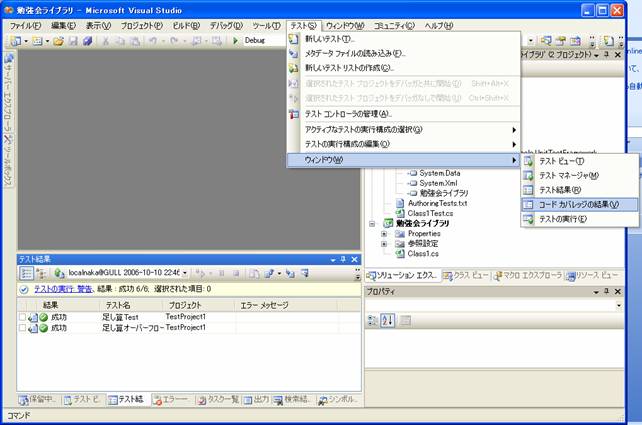This screenshot has height=425, width=642.
Task: Expand the Properties node under 勉強会ライブラリ
Action: tap(385, 234)
